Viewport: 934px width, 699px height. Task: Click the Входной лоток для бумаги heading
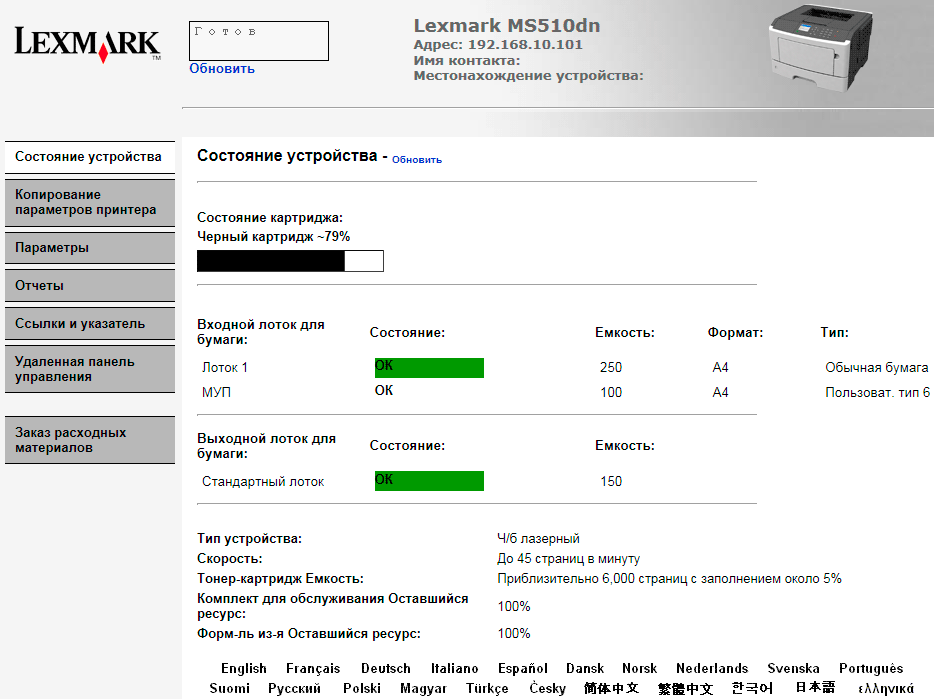(260, 332)
